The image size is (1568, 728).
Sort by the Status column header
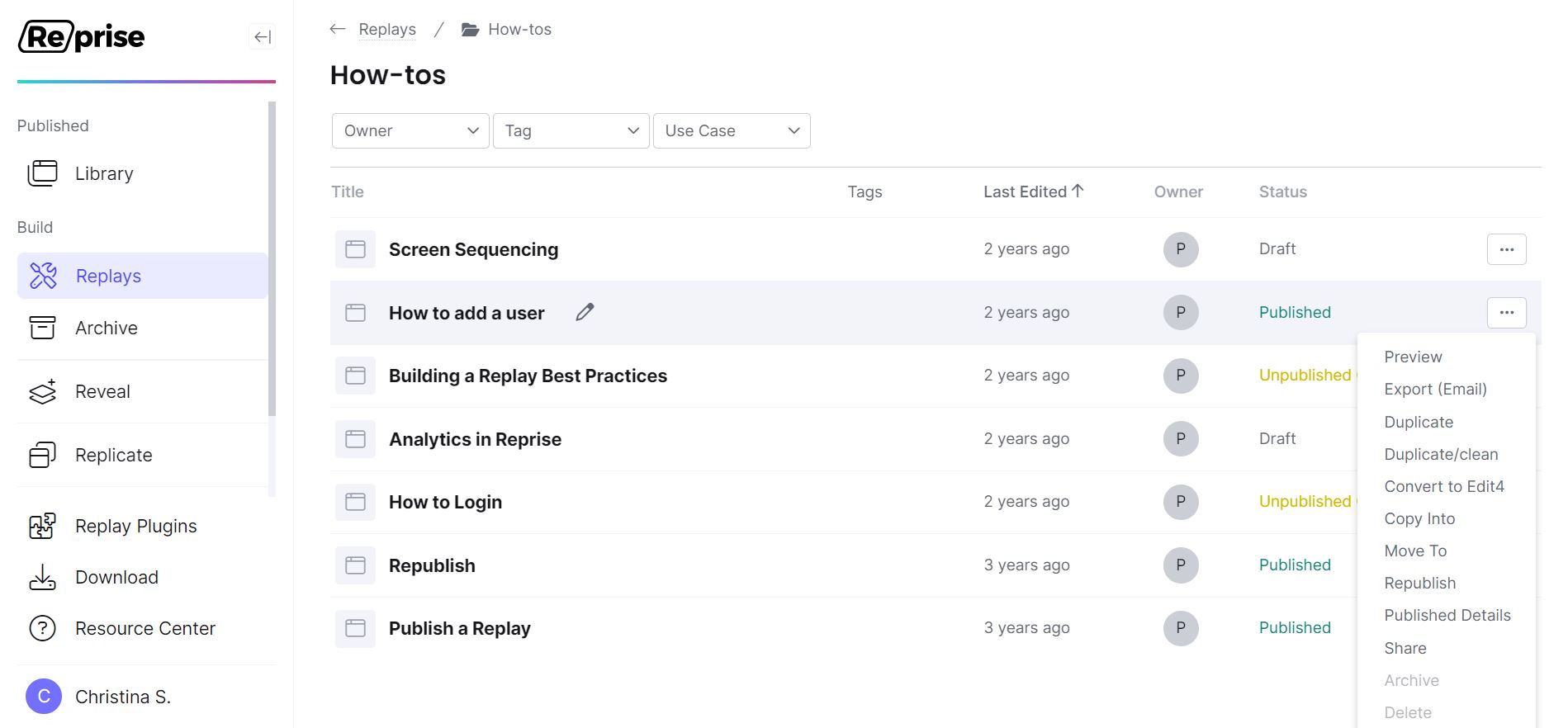click(1282, 191)
